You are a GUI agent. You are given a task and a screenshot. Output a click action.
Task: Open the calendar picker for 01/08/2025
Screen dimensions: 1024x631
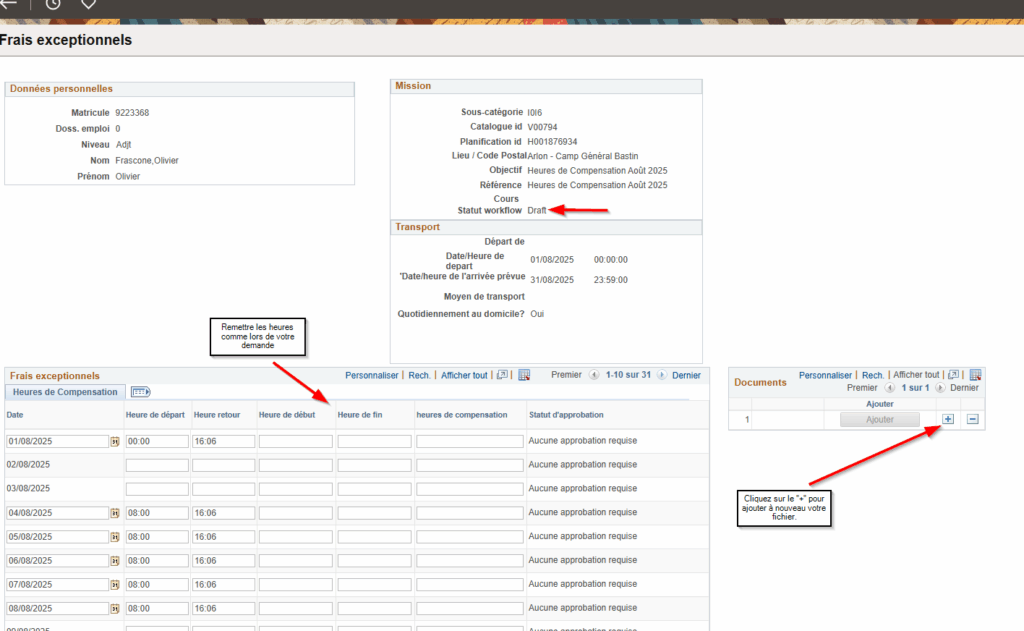(x=114, y=441)
